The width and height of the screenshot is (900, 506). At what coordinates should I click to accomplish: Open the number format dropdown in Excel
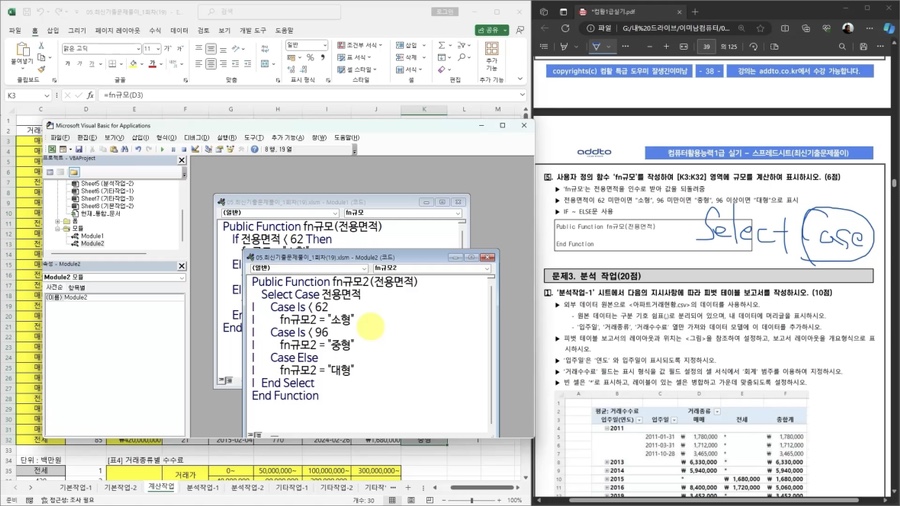pos(324,45)
